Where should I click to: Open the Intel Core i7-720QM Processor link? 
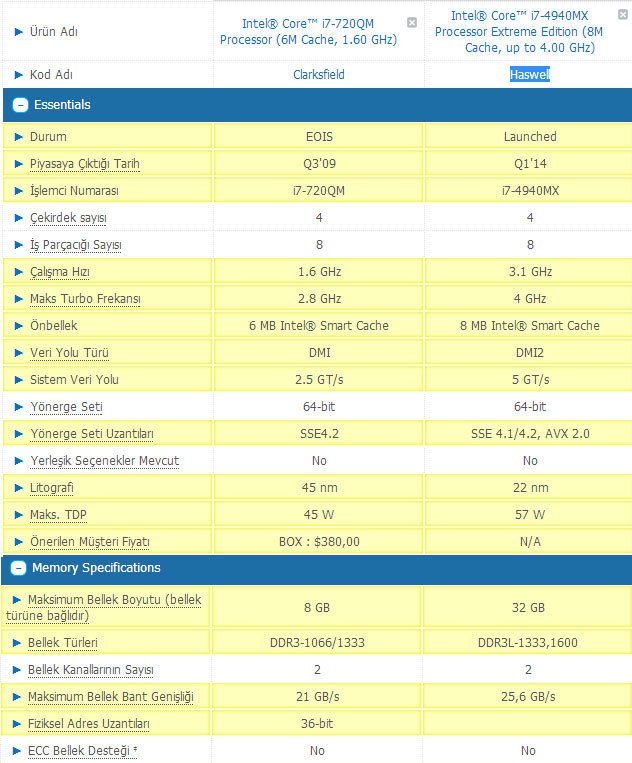coord(308,32)
